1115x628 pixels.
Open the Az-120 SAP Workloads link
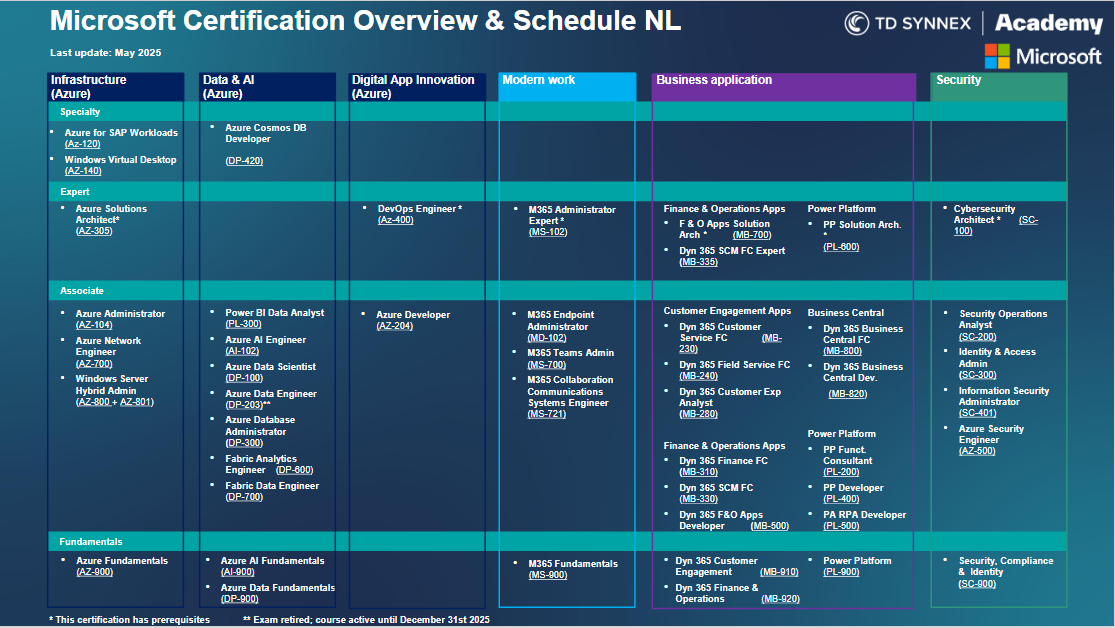[82, 144]
